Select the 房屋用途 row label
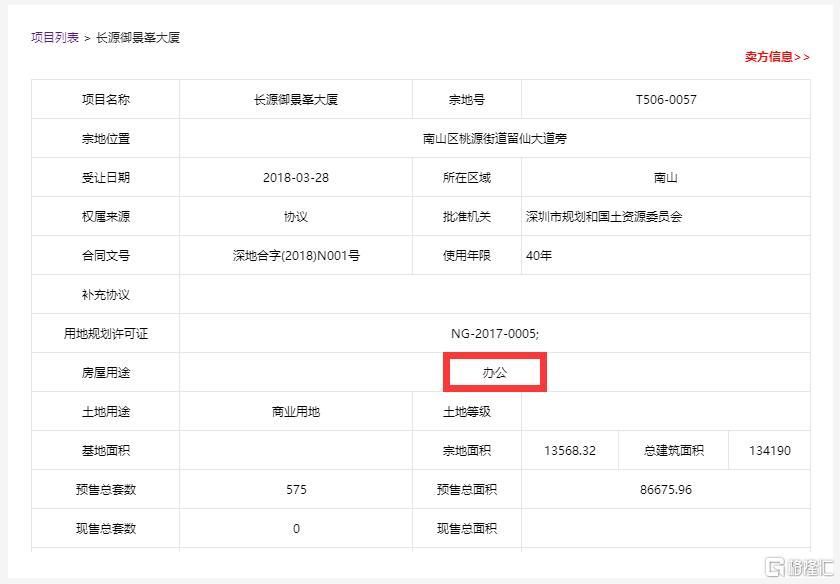Image resolution: width=840 pixels, height=584 pixels. pyautogui.click(x=106, y=373)
